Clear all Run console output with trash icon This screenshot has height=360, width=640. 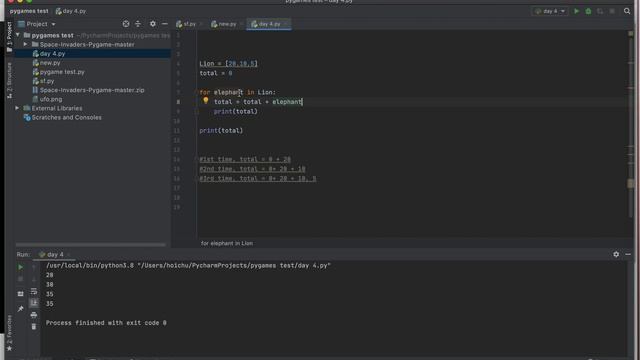point(34,327)
